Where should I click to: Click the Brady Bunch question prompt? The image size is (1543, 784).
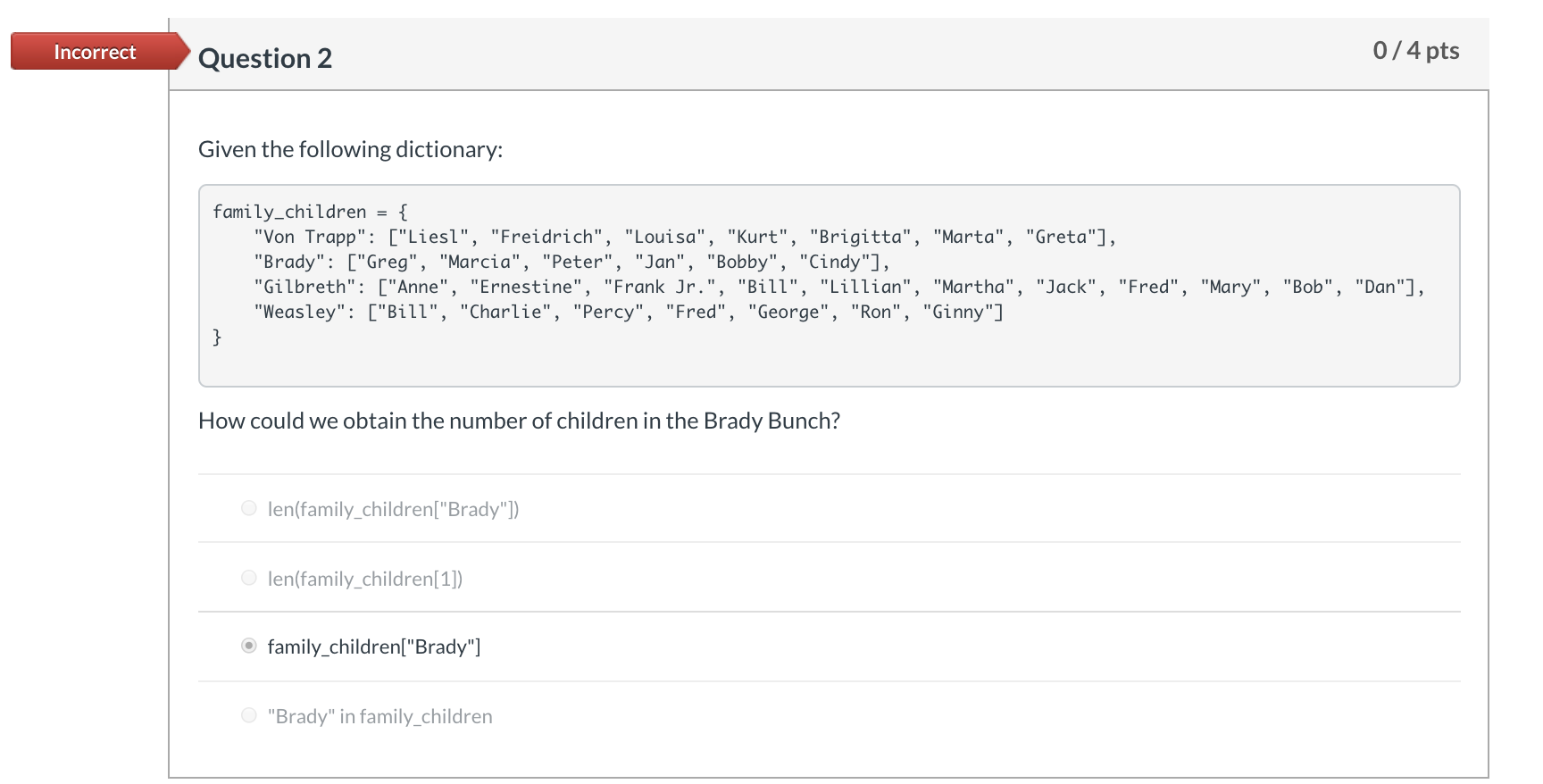519,421
